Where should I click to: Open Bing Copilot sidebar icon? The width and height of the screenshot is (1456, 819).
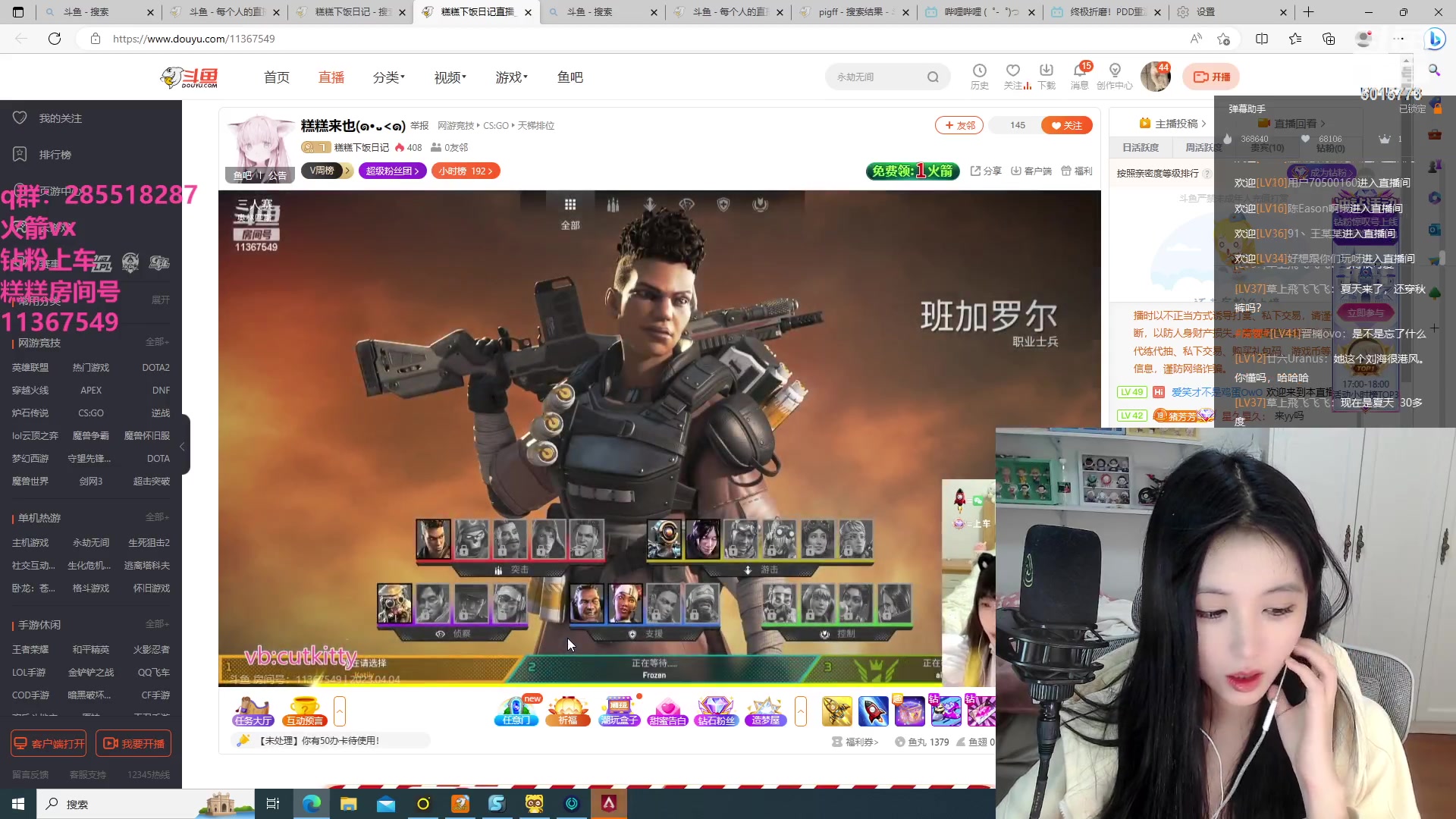point(1435,39)
